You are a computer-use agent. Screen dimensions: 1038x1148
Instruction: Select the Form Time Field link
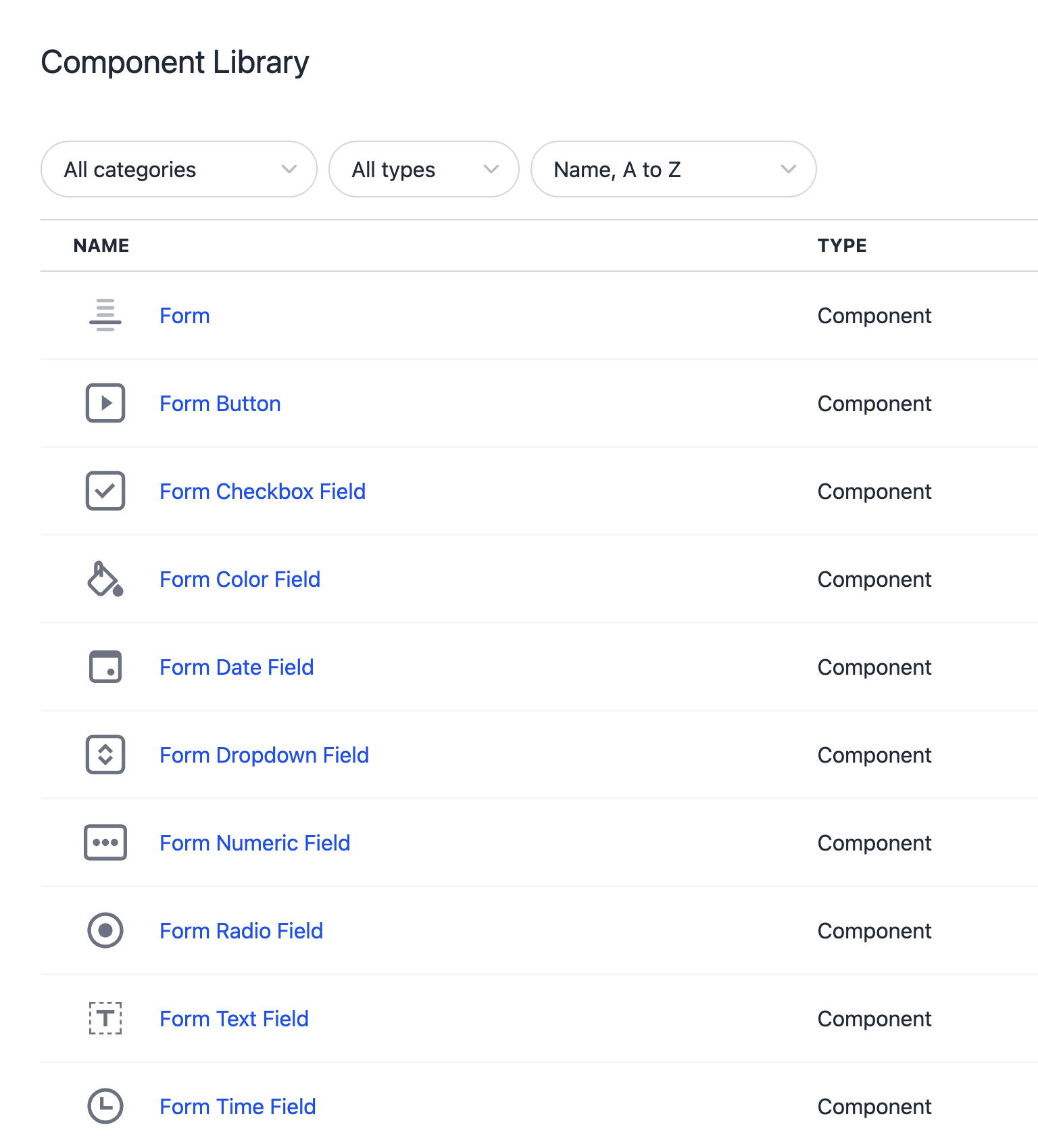pos(238,1107)
